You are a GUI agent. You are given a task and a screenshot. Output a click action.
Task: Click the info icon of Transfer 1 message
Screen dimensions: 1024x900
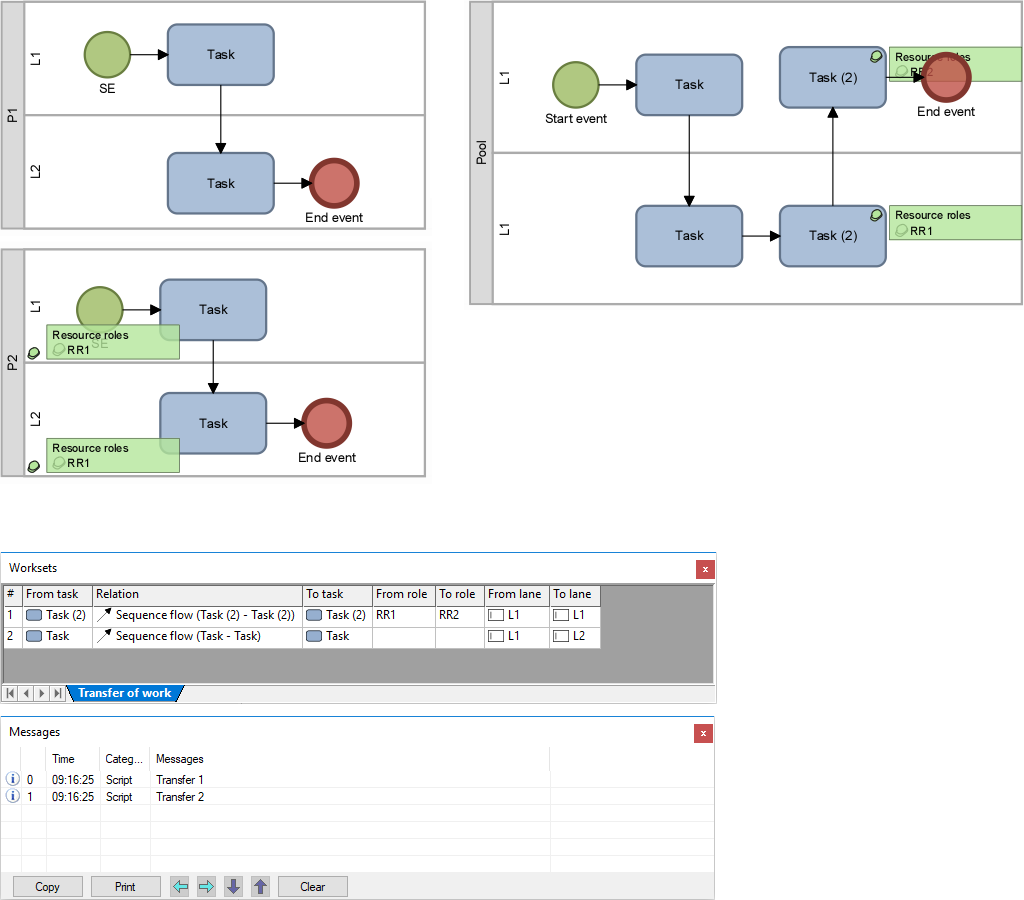click(x=13, y=779)
